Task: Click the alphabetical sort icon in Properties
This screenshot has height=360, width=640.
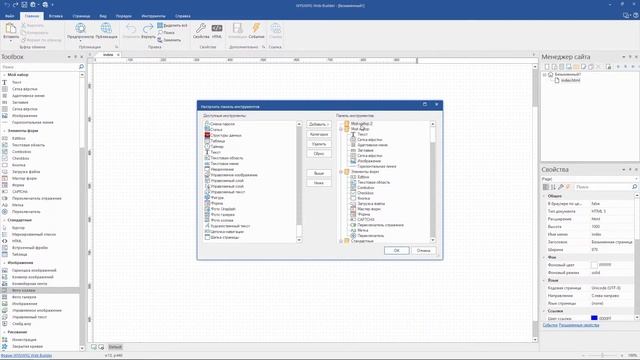Action: [553, 187]
